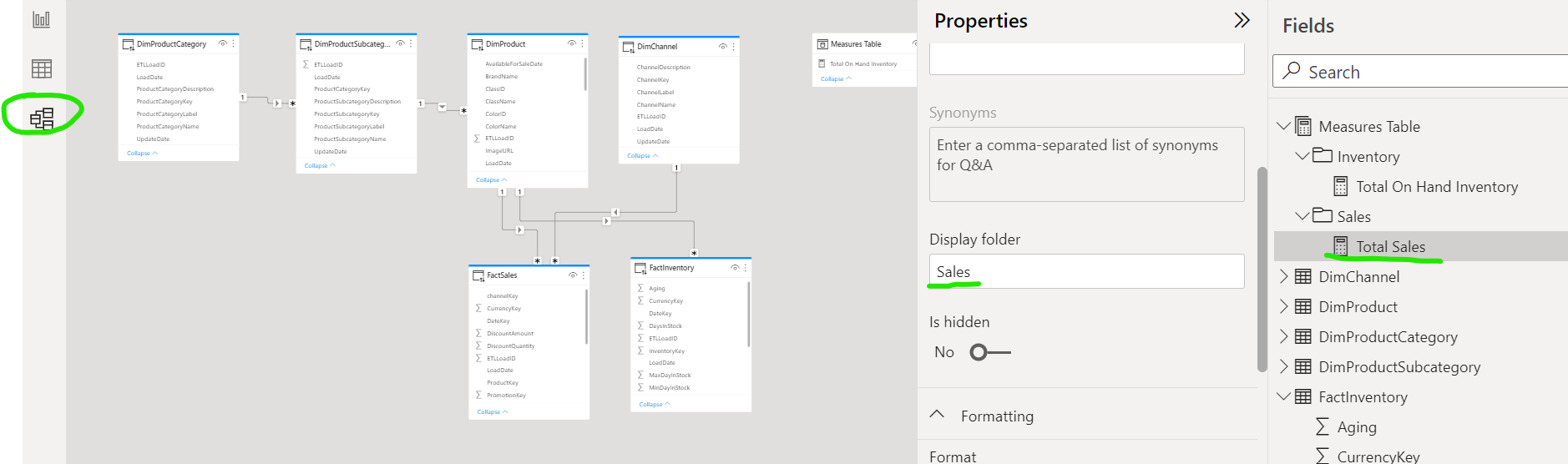Screen dimensions: 1568x464
Task: Toggle visibility eye on DimChannel table
Action: 722,47
